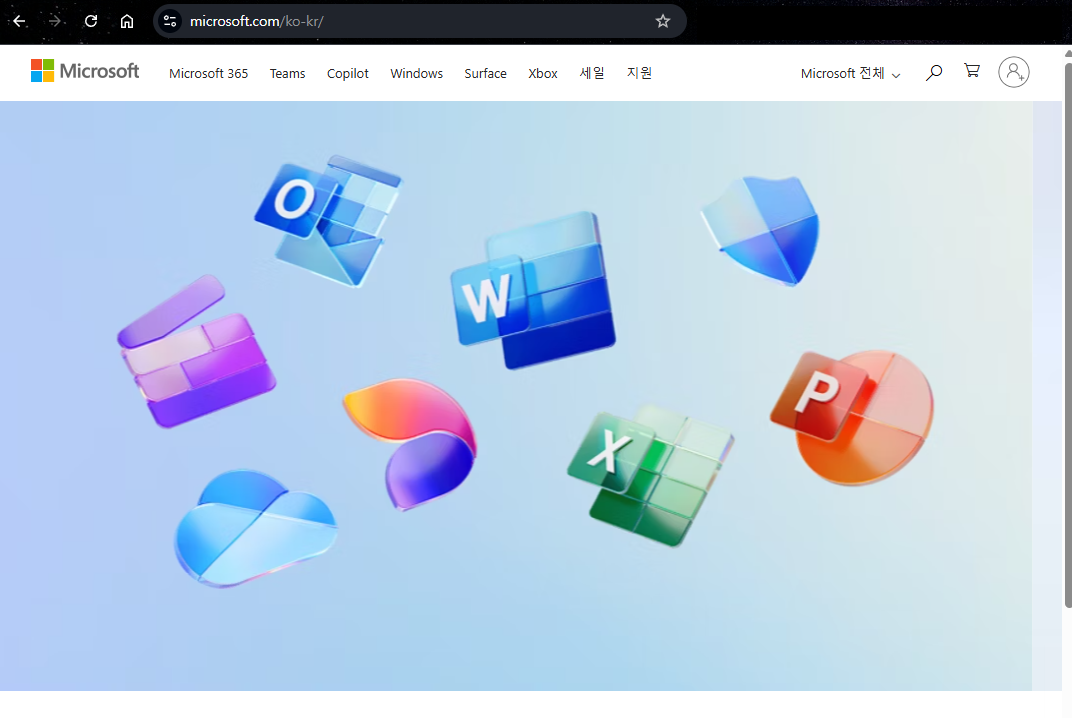The width and height of the screenshot is (1072, 718).
Task: Open the browser home page icon
Action: coord(126,21)
